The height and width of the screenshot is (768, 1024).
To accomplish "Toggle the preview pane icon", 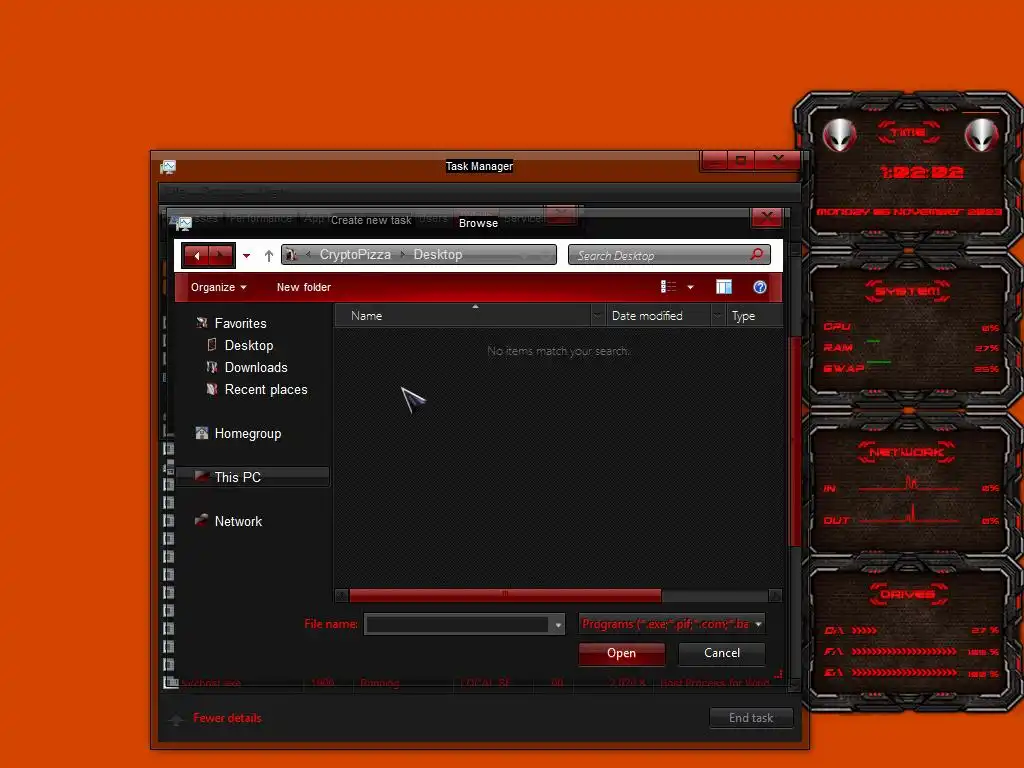I will [724, 287].
